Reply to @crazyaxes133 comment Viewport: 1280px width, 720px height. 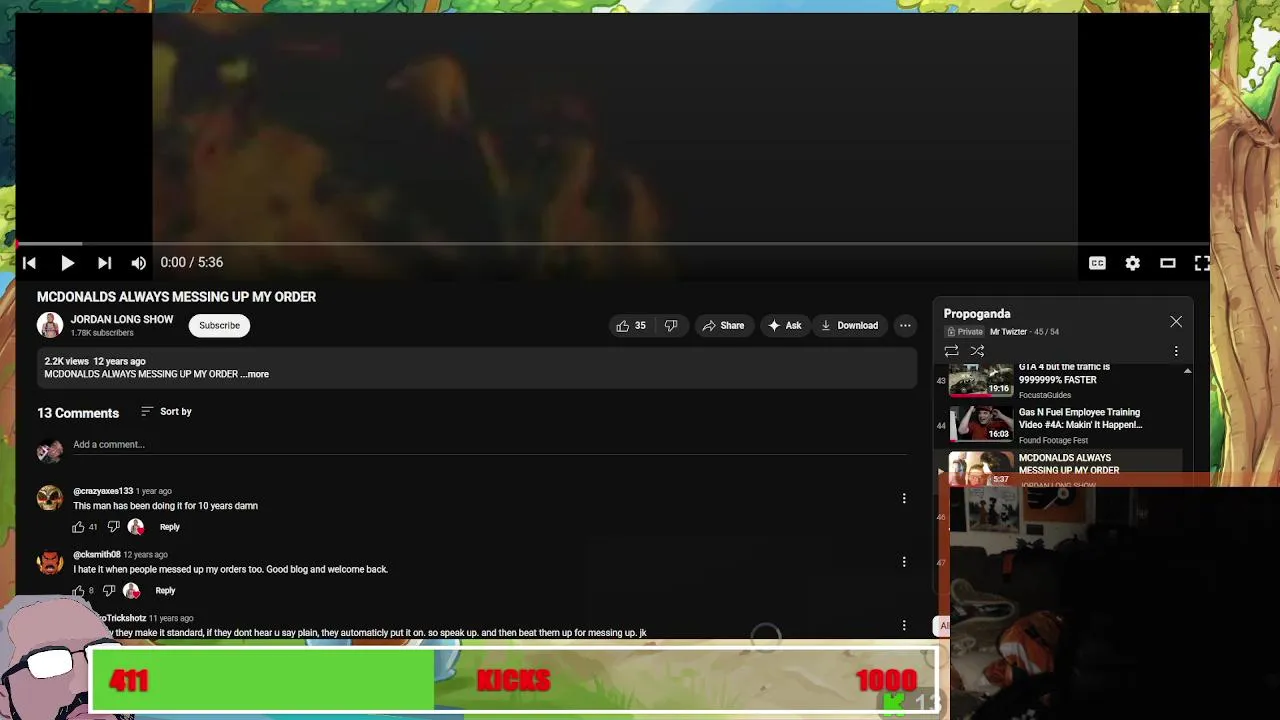click(169, 527)
